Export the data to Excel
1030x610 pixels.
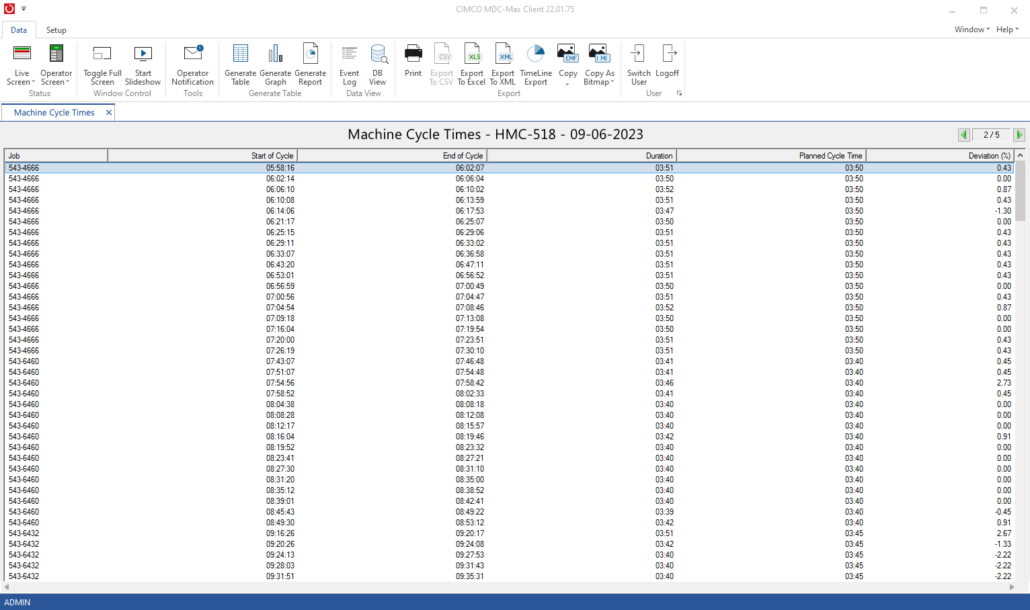(471, 65)
